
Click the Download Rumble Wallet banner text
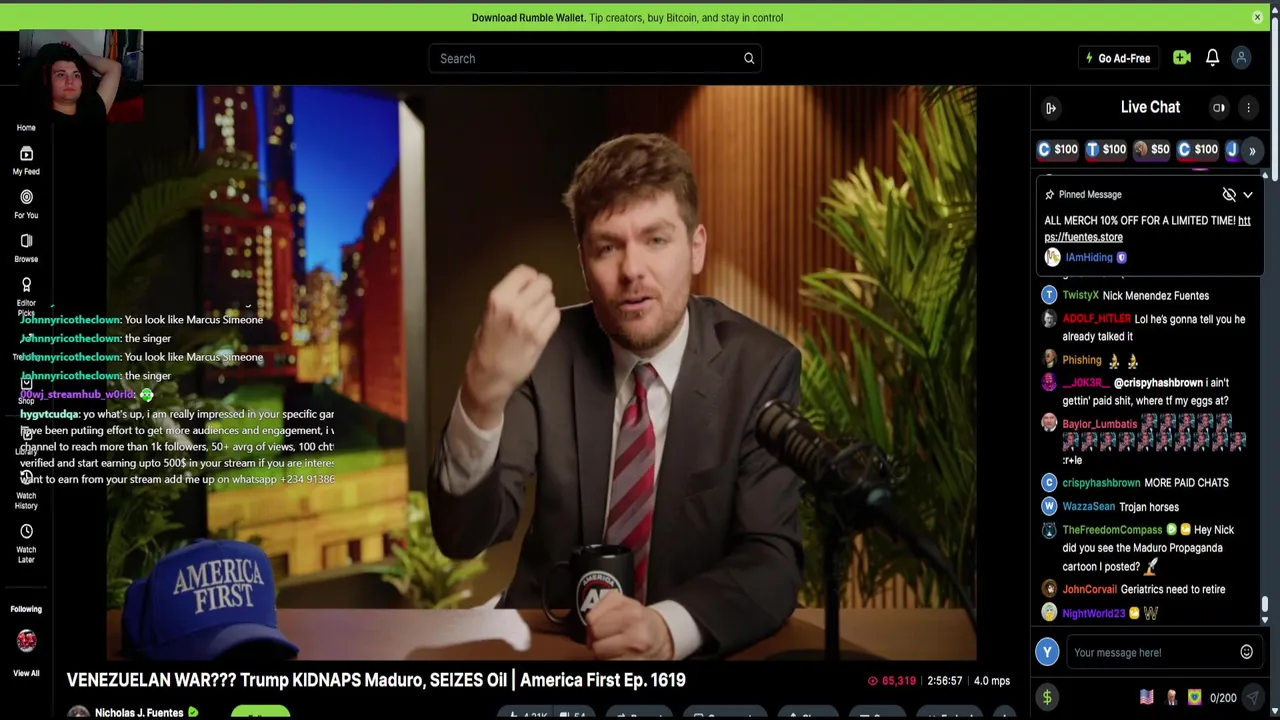coord(627,17)
